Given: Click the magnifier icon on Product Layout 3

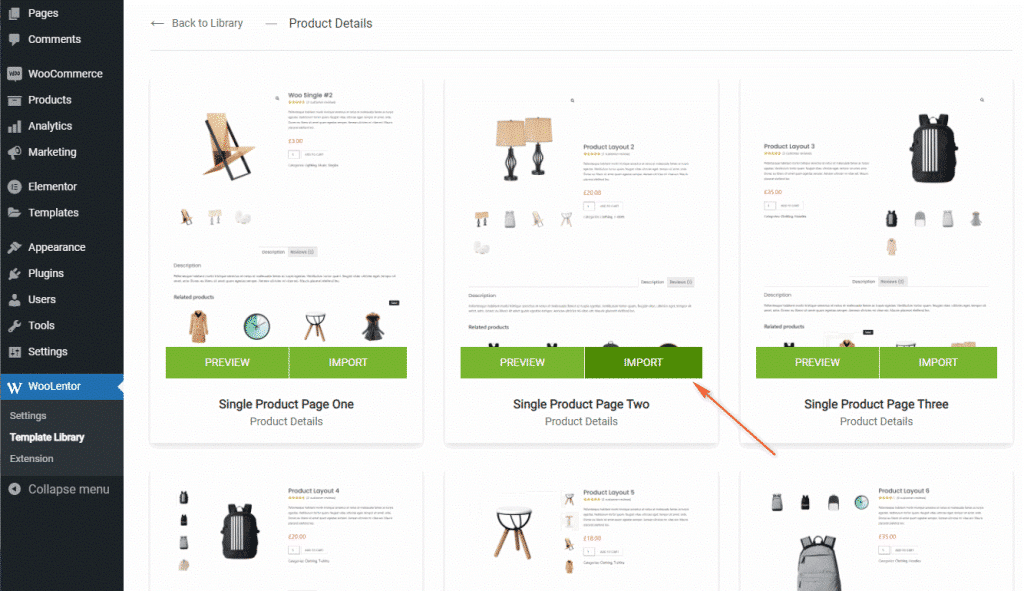Looking at the screenshot, I should (981, 100).
